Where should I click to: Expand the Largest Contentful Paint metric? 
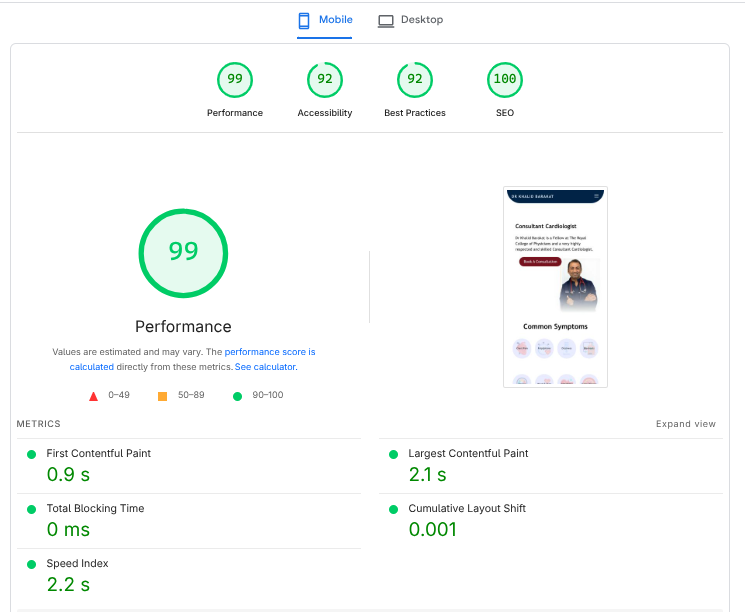[468, 454]
